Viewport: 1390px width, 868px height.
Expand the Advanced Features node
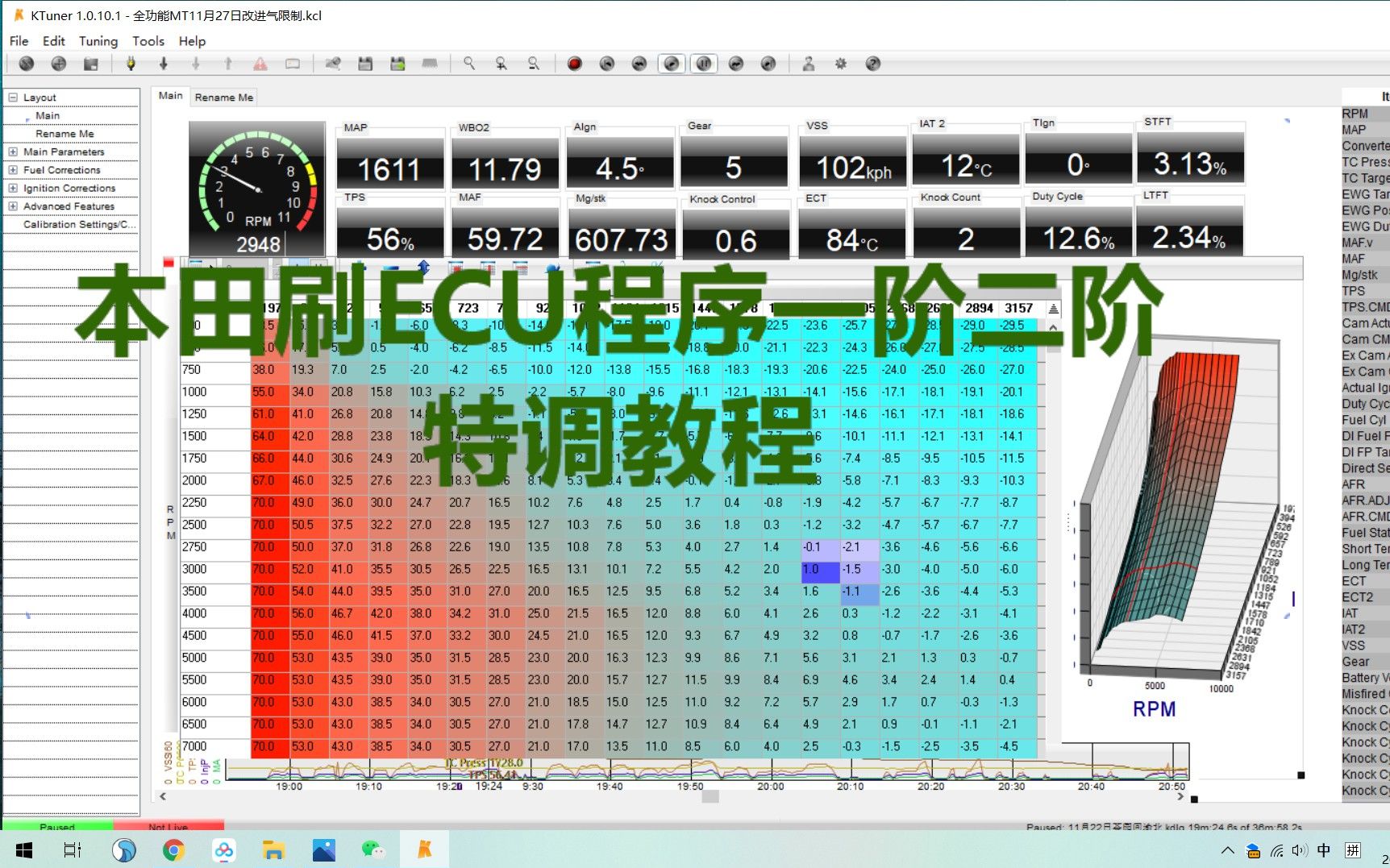(13, 206)
